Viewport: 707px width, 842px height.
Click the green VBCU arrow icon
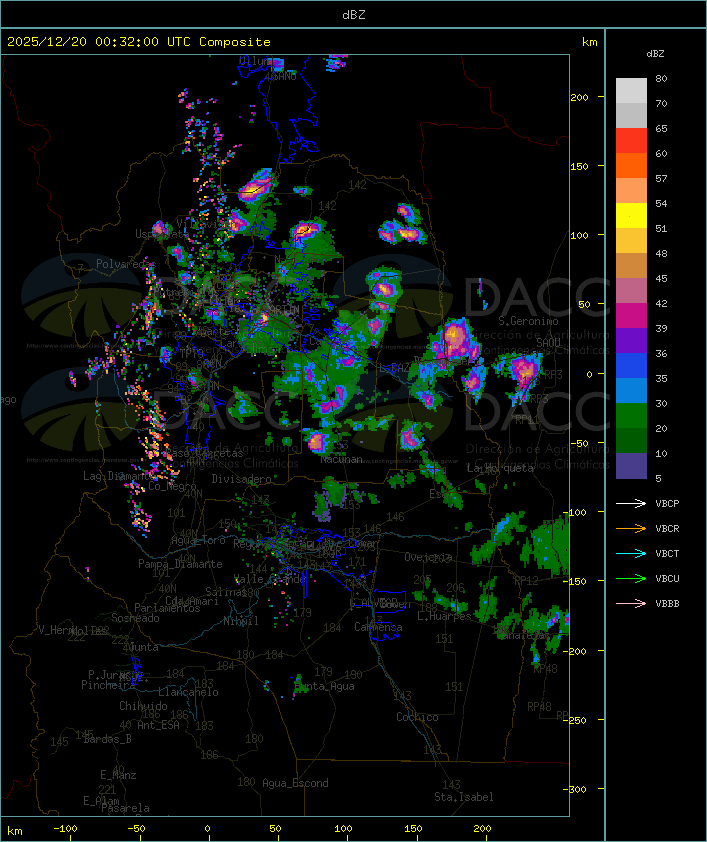[631, 578]
